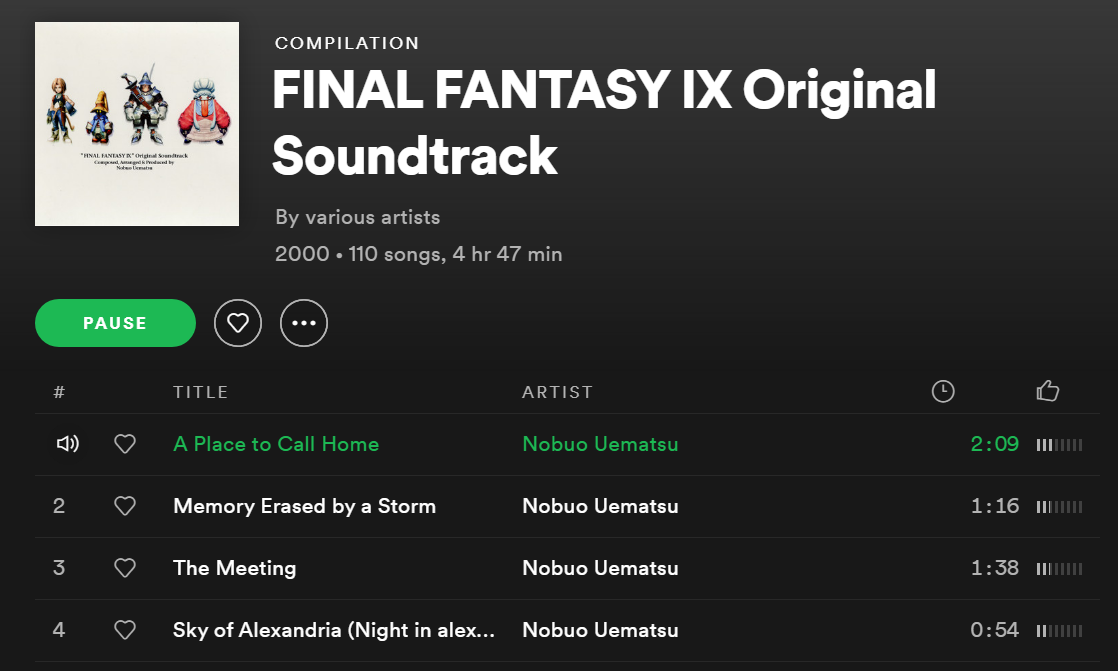Open the Final Fantasy IX album cover
Viewport: 1118px width, 671px height.
click(x=137, y=124)
